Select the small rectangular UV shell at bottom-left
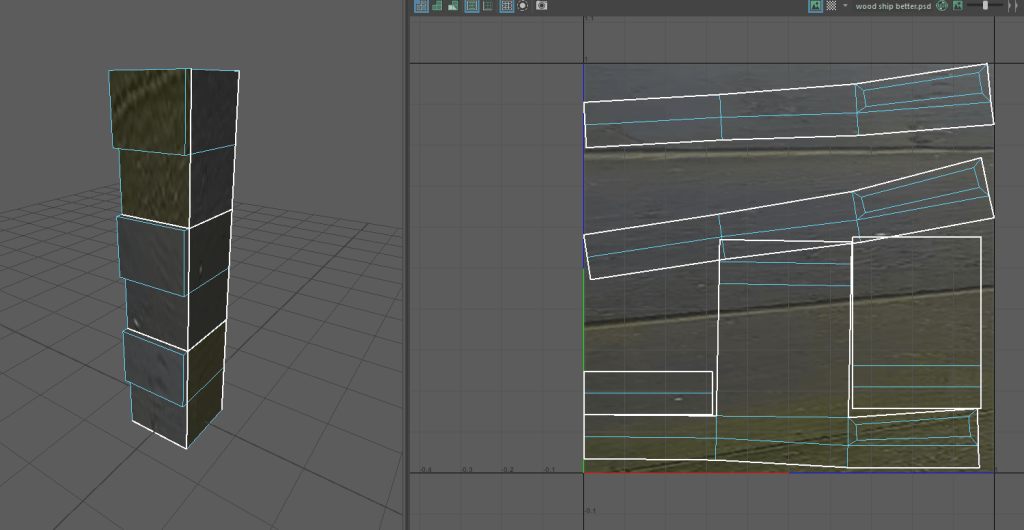The height and width of the screenshot is (530, 1024). (647, 392)
